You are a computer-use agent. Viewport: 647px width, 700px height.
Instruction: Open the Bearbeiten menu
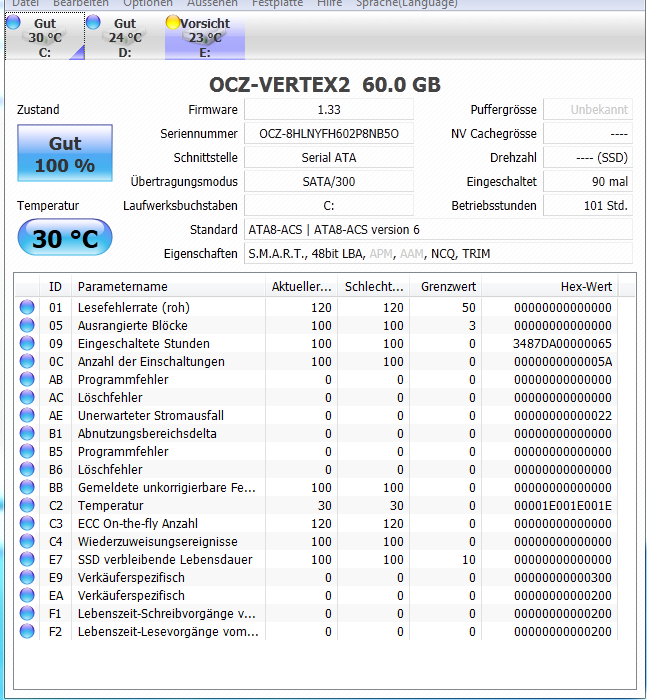tap(81, 4)
